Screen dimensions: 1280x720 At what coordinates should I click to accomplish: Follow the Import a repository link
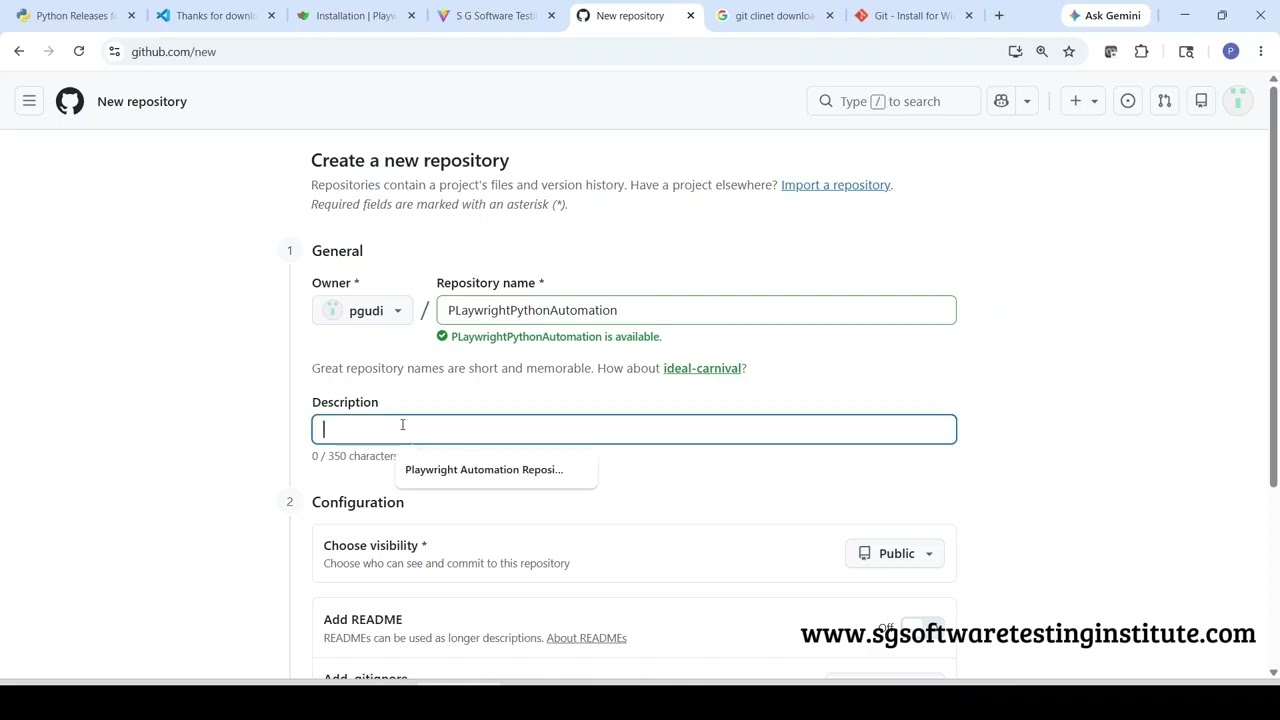[835, 185]
